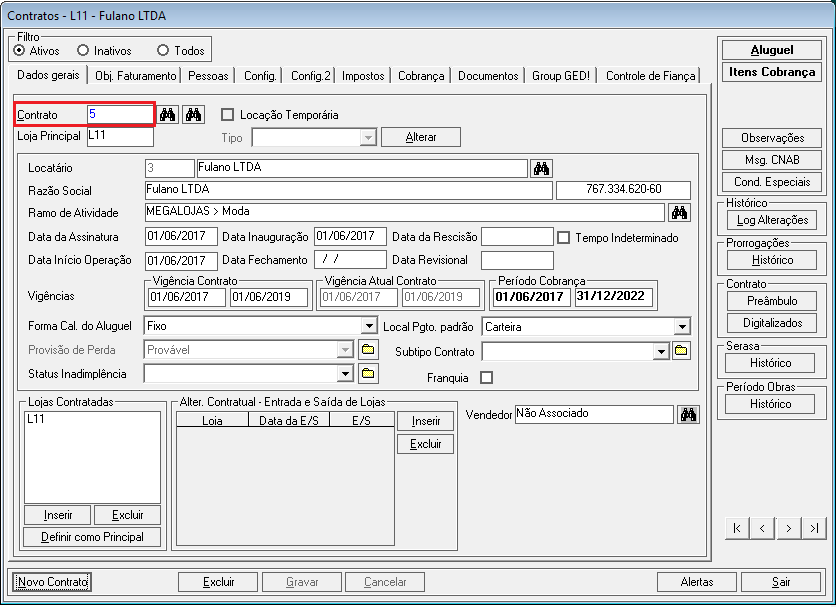Expand the Subtipo Contrato dropdown
836x607 pixels.
coord(661,352)
